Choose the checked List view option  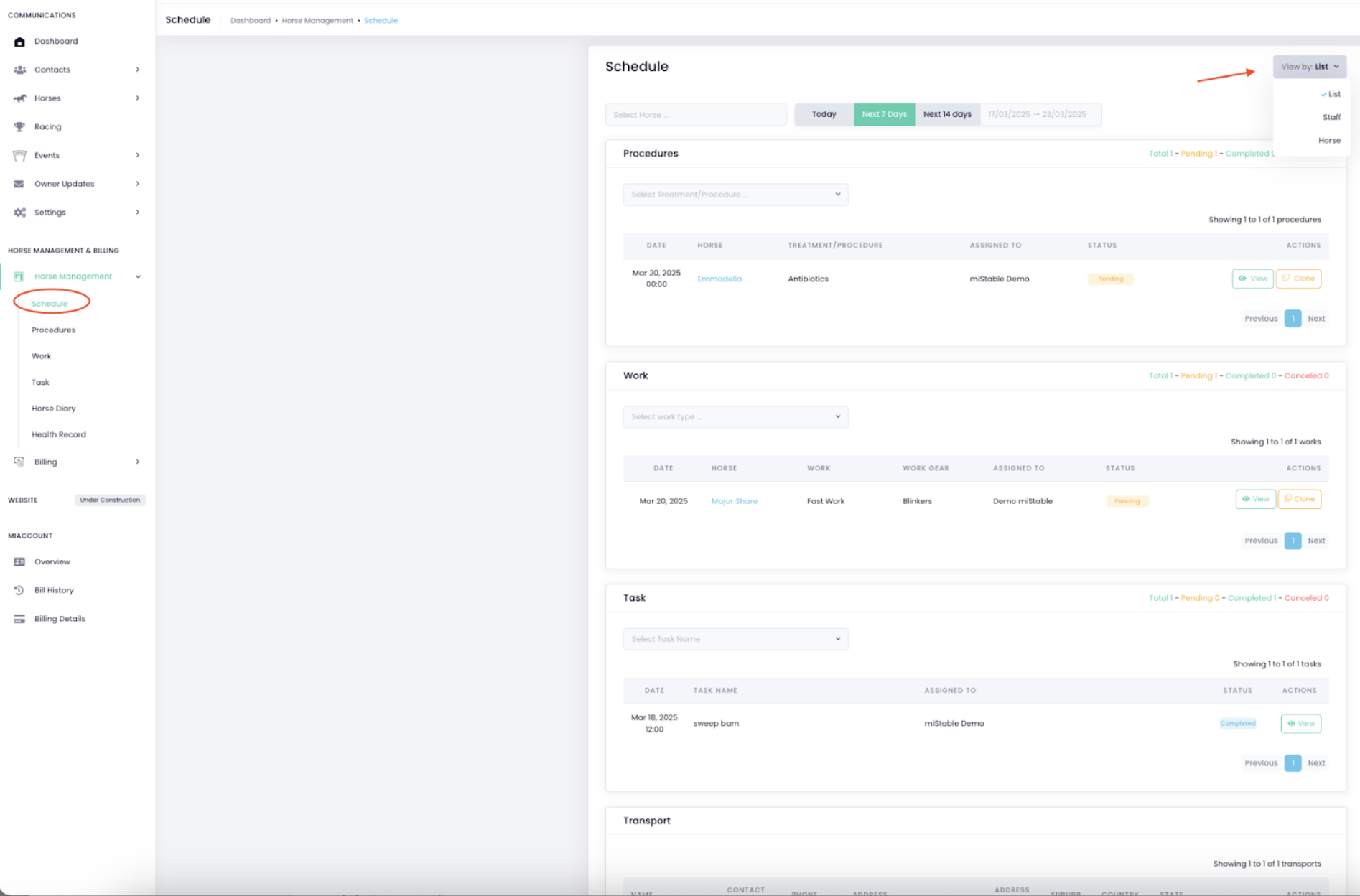point(1332,94)
